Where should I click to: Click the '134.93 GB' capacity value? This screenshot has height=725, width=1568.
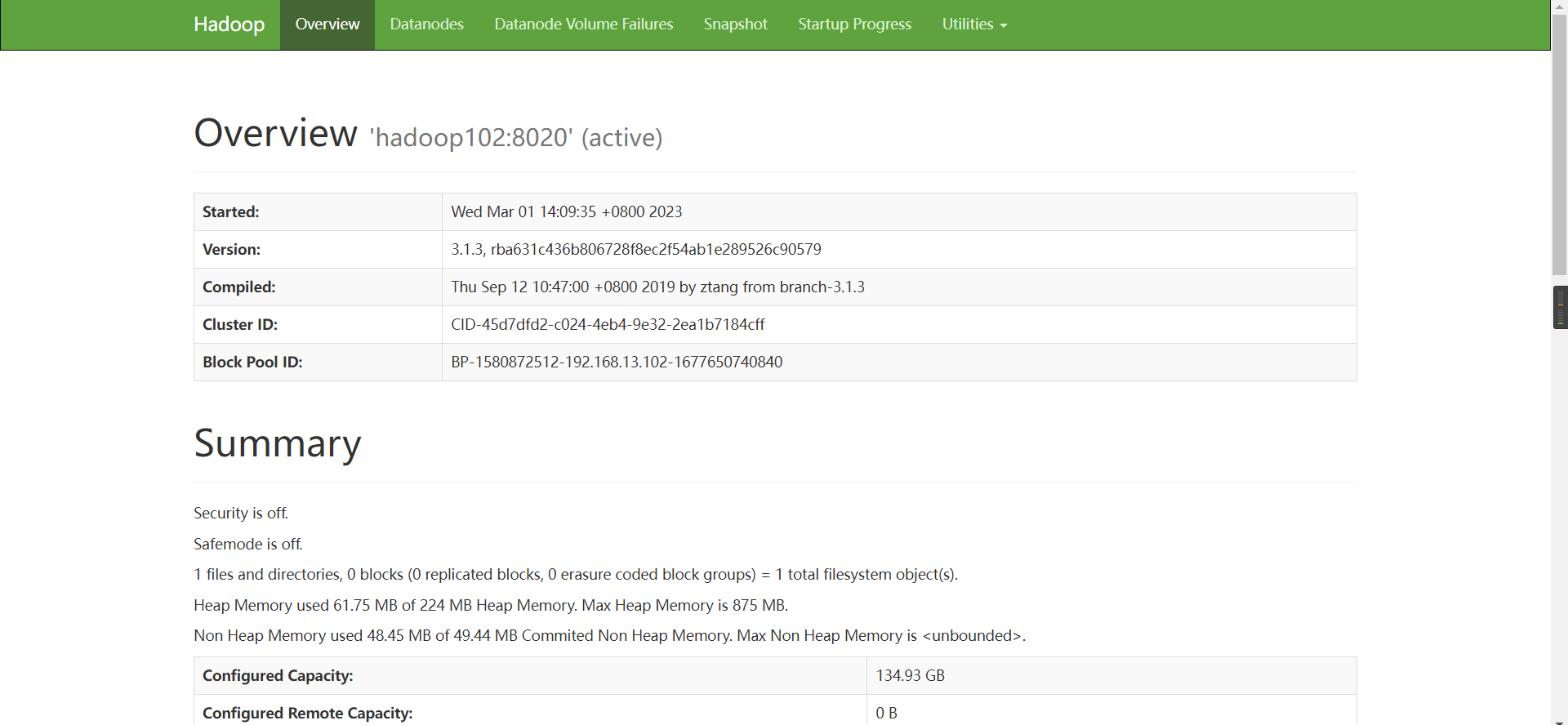tap(911, 676)
